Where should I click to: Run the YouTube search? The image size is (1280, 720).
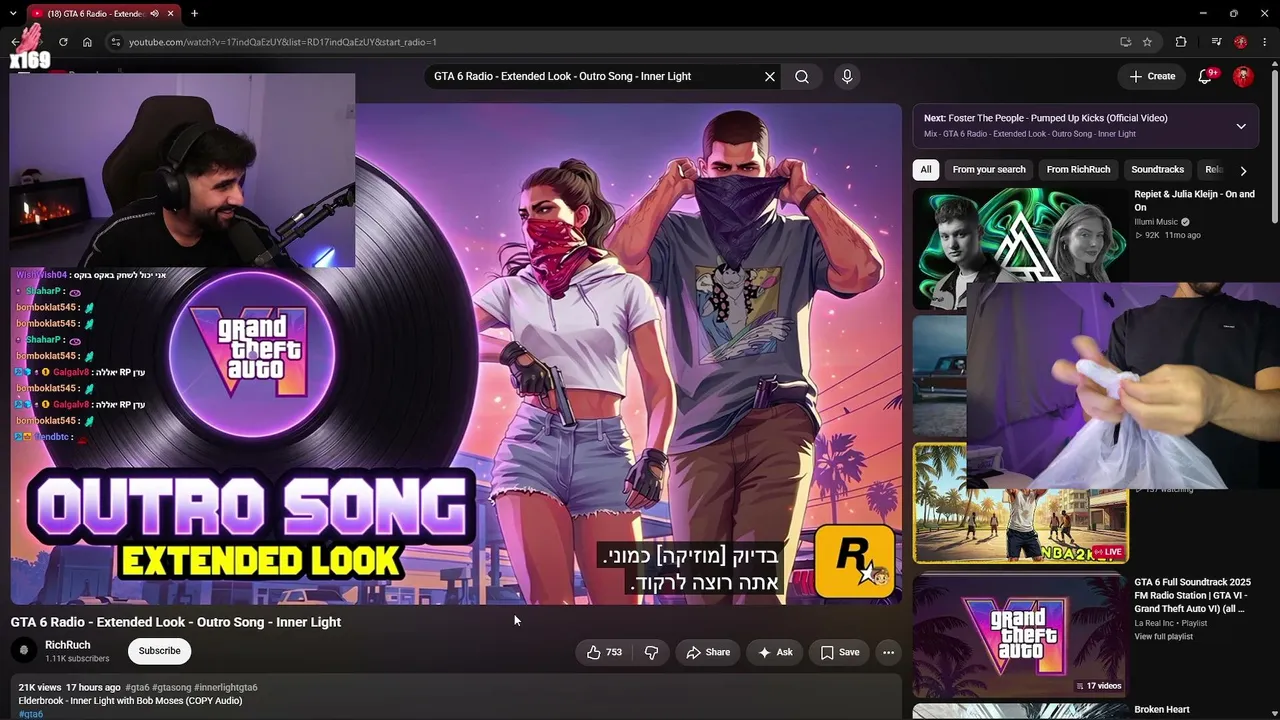pos(802,76)
